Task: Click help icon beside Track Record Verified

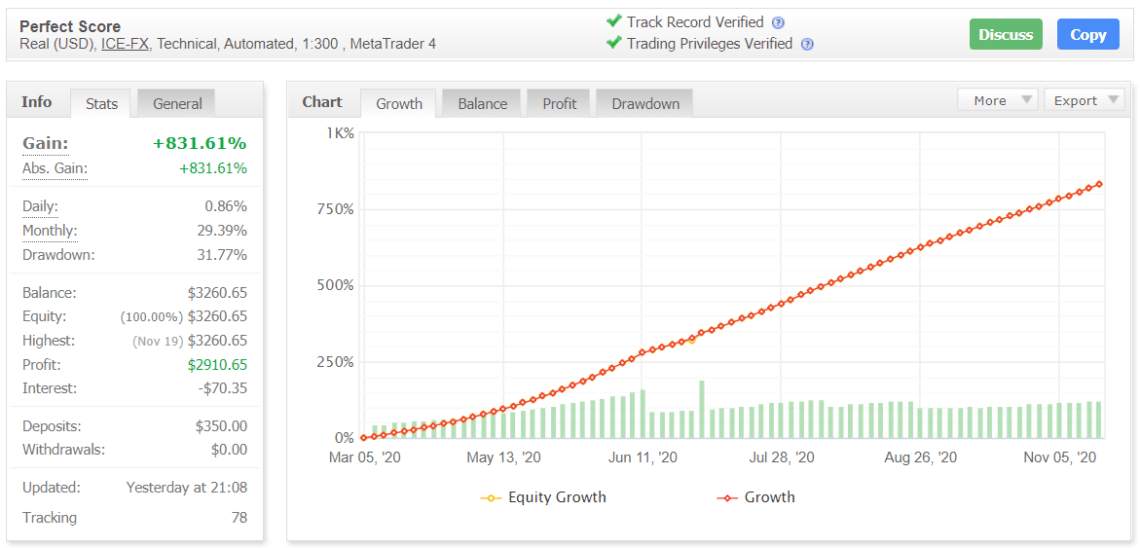Action: (778, 23)
